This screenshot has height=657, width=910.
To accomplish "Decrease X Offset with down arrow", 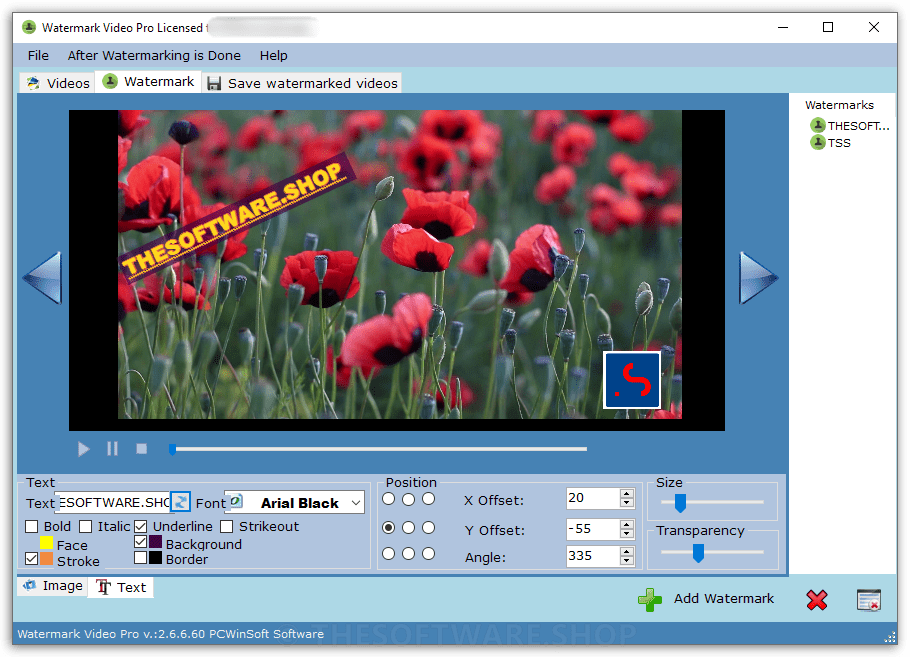I will (626, 503).
